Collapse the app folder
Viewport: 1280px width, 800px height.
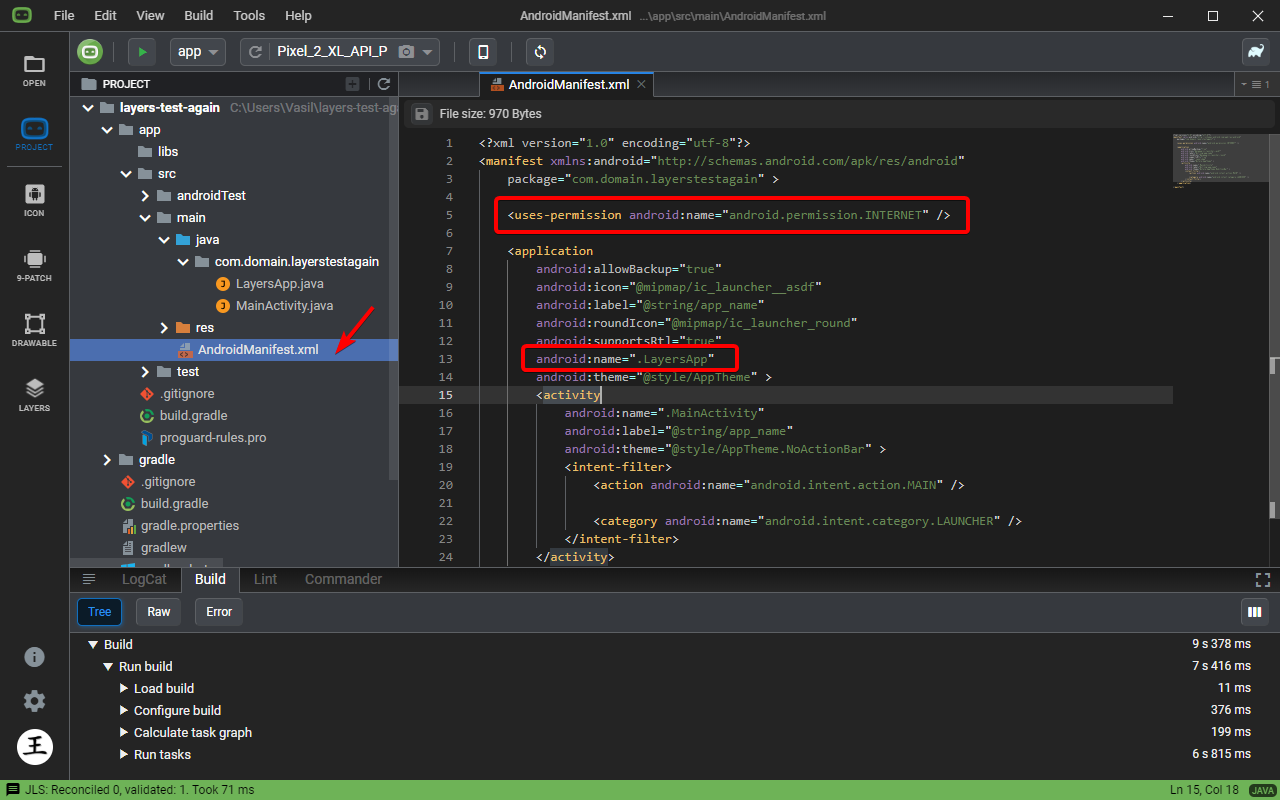point(107,130)
